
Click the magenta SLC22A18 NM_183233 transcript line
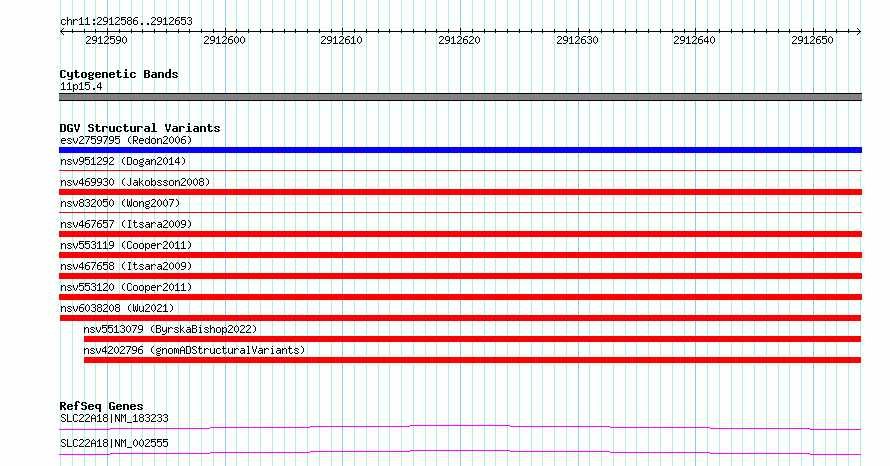pos(460,427)
